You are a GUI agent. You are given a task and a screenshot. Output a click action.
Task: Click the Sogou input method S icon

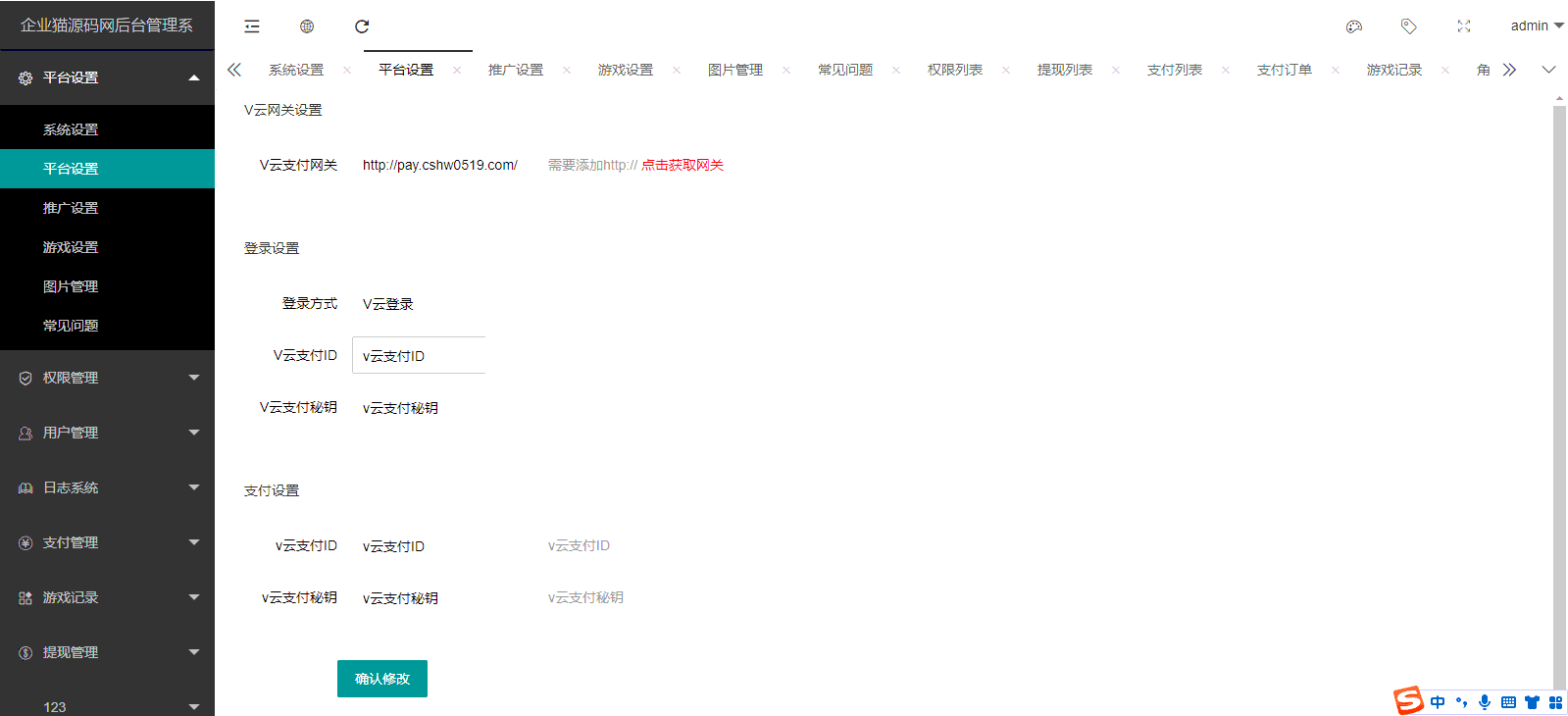pyautogui.click(x=1408, y=700)
